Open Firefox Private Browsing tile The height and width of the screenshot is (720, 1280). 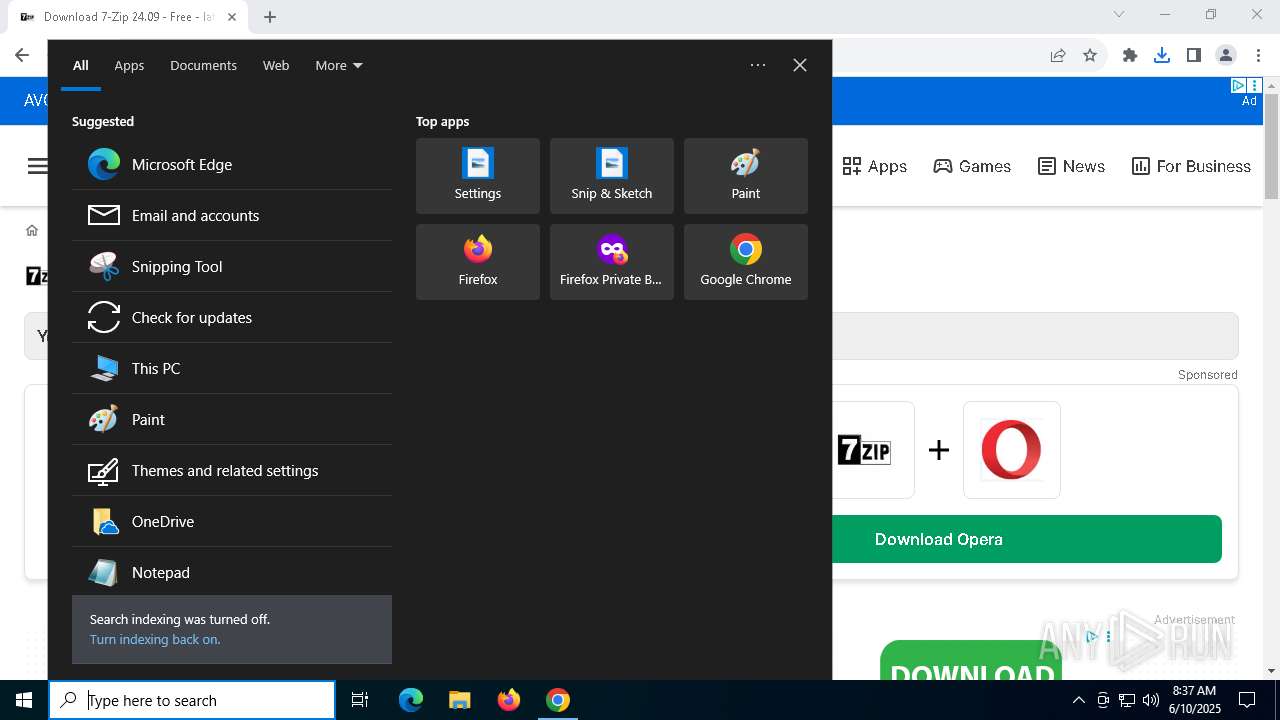tap(612, 262)
